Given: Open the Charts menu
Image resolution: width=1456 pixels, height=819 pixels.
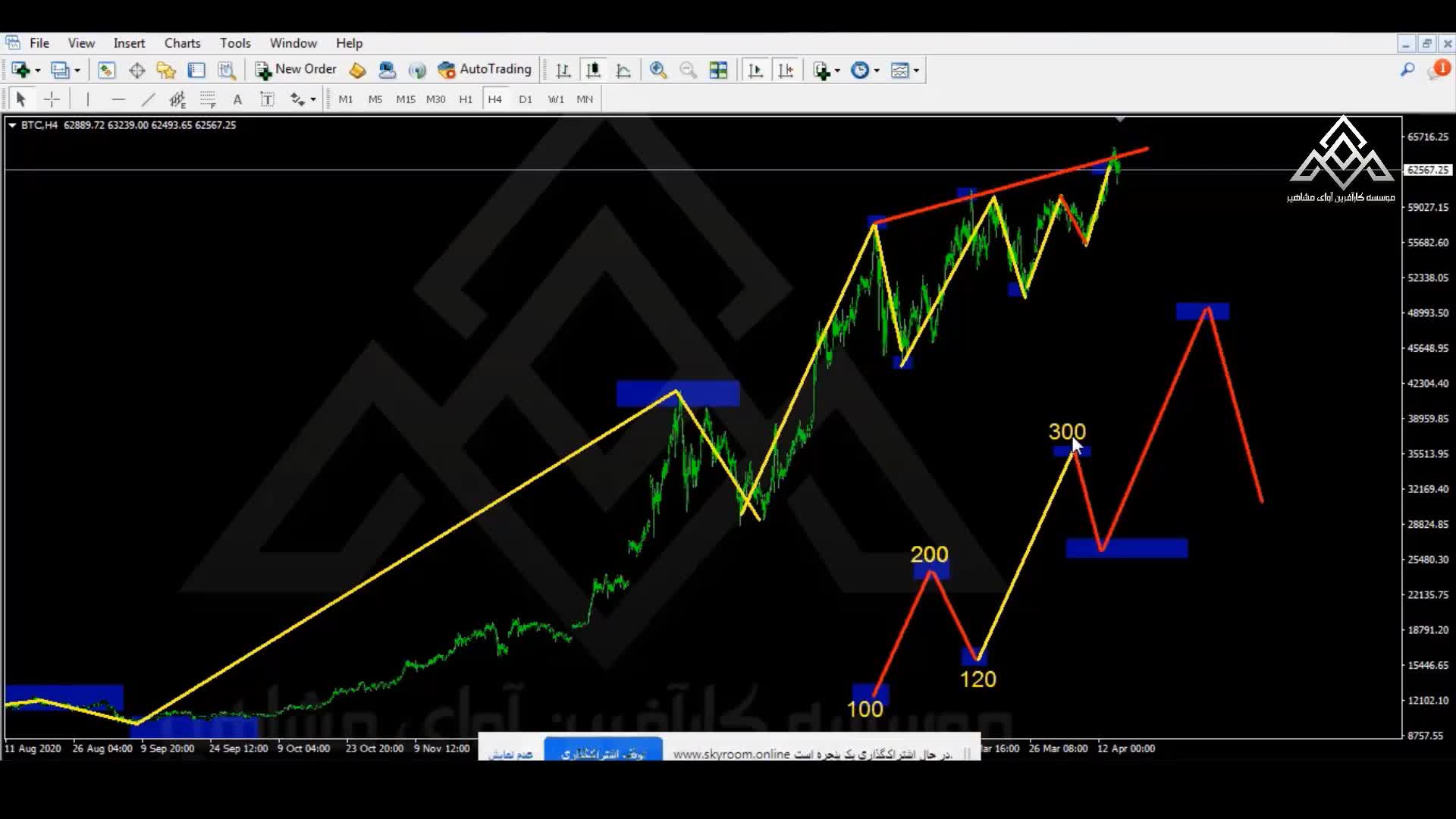Looking at the screenshot, I should [182, 43].
